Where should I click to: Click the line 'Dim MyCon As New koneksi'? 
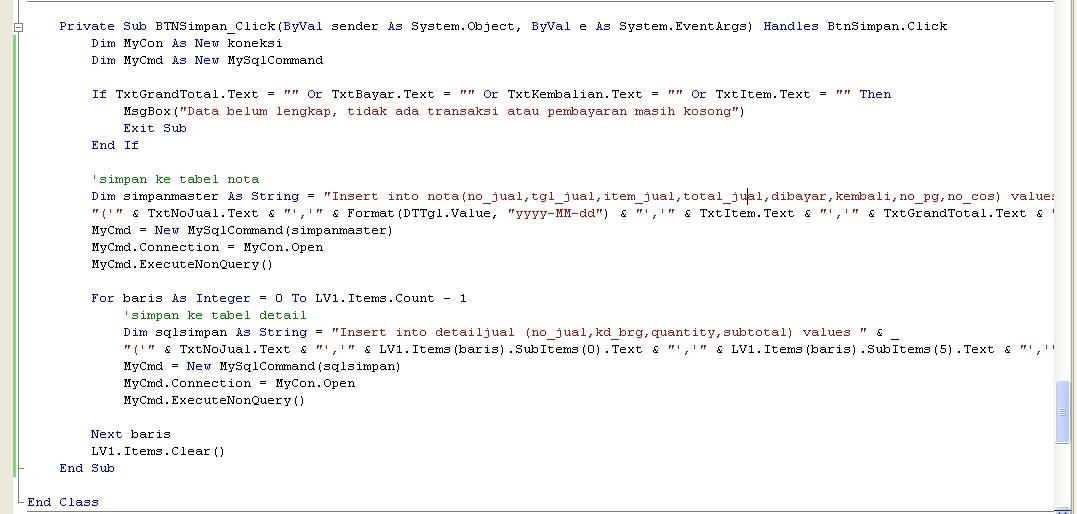pos(187,43)
